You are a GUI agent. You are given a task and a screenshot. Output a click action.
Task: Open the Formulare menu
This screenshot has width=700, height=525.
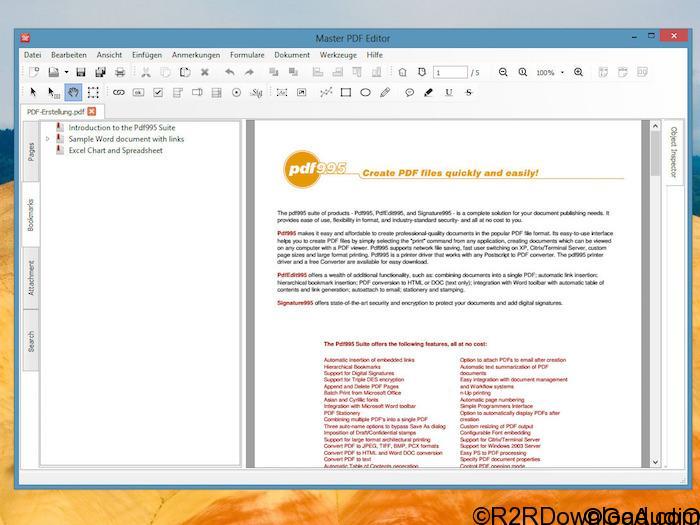[x=247, y=55]
